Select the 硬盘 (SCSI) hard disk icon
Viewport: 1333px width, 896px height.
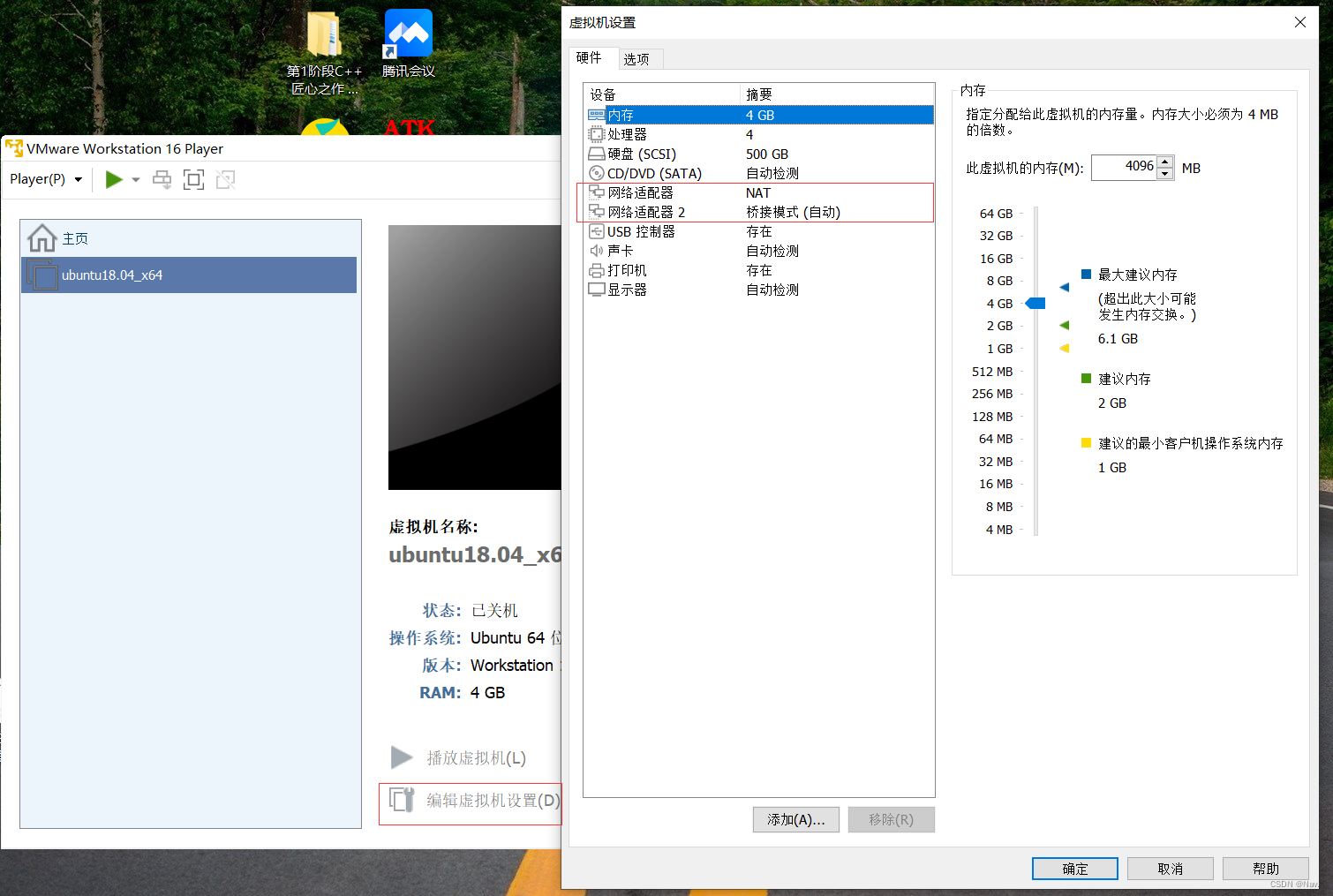(x=597, y=154)
